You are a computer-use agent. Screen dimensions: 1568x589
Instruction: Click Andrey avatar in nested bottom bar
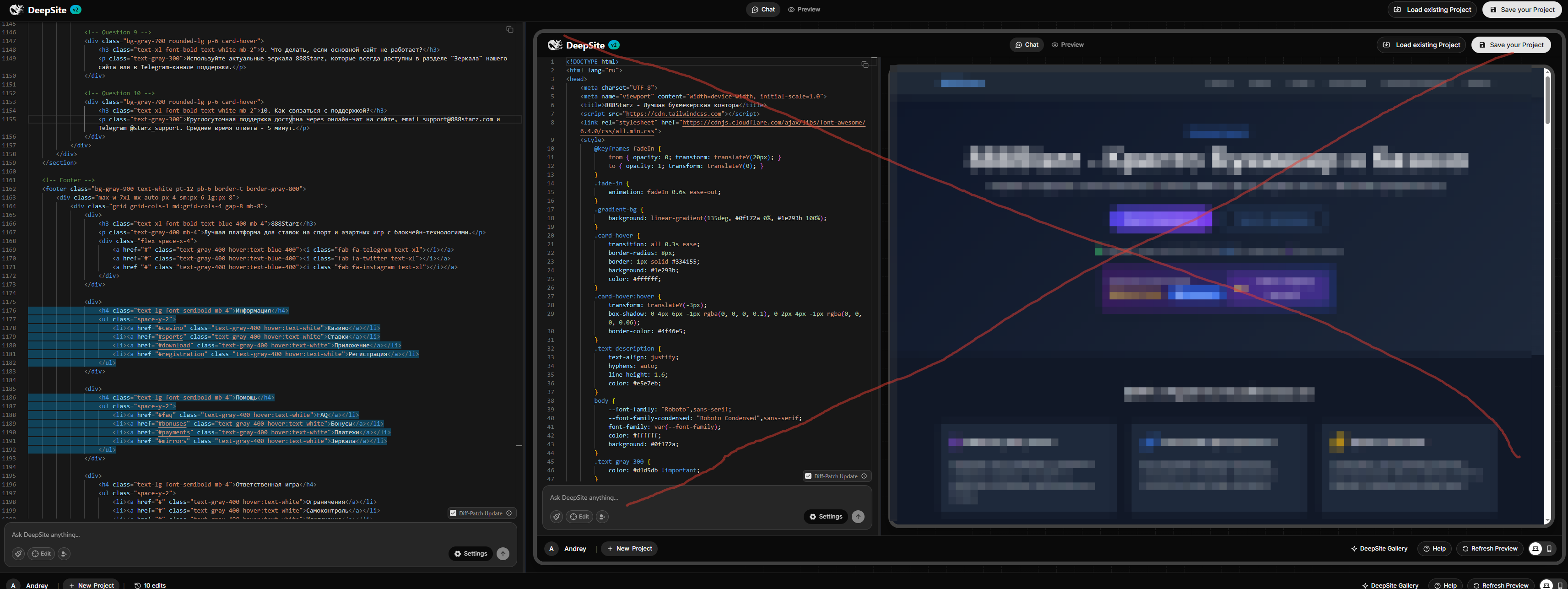coord(552,548)
